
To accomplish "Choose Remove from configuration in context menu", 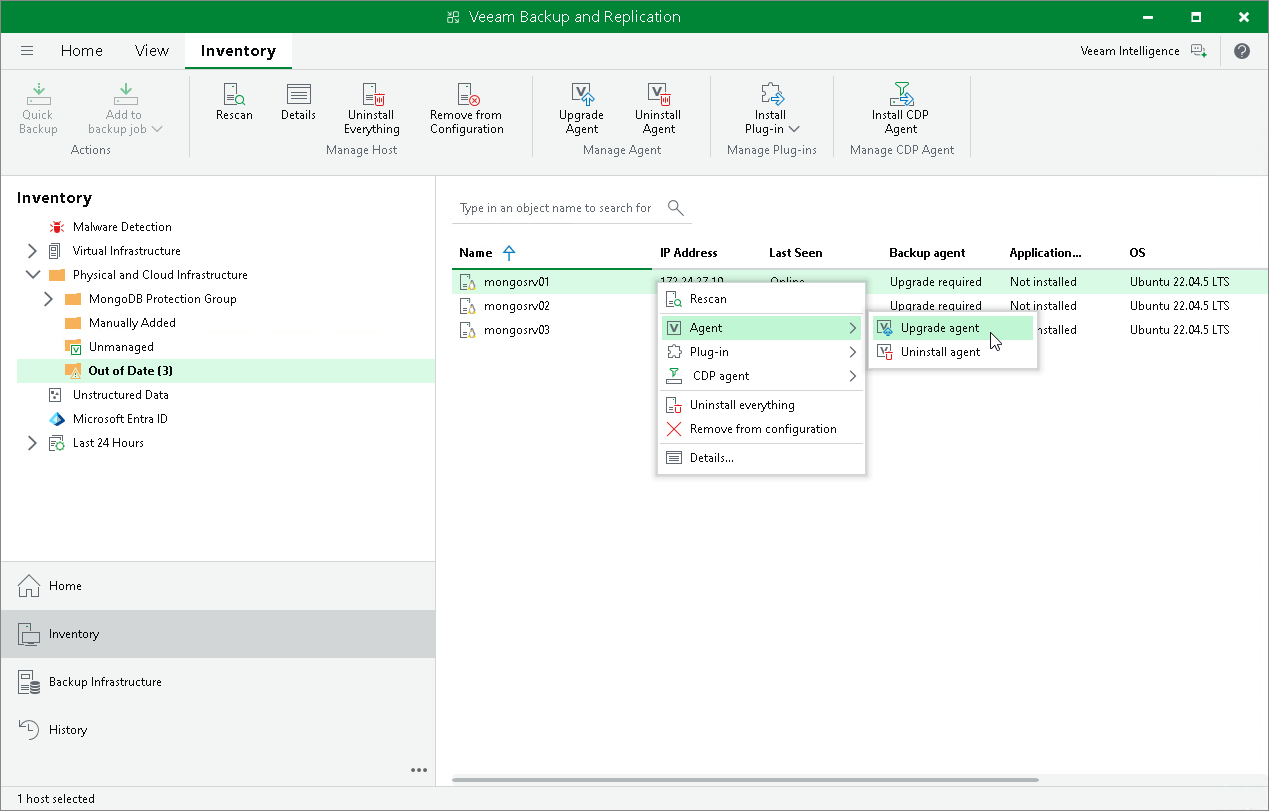I will (761, 429).
